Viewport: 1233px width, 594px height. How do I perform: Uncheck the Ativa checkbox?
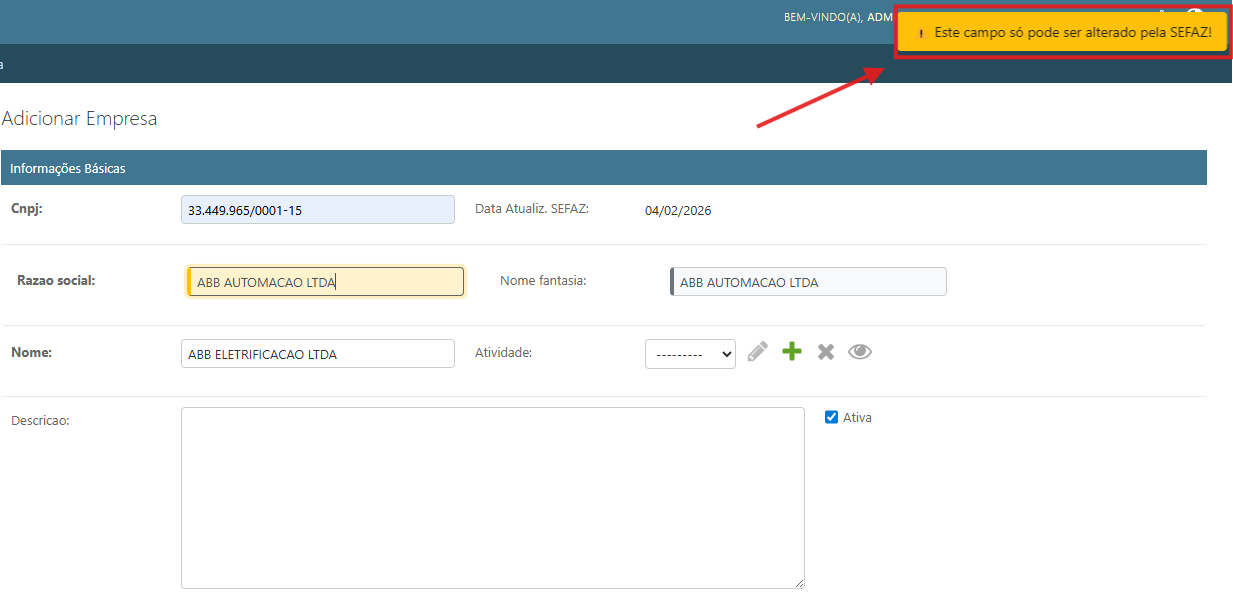[831, 417]
